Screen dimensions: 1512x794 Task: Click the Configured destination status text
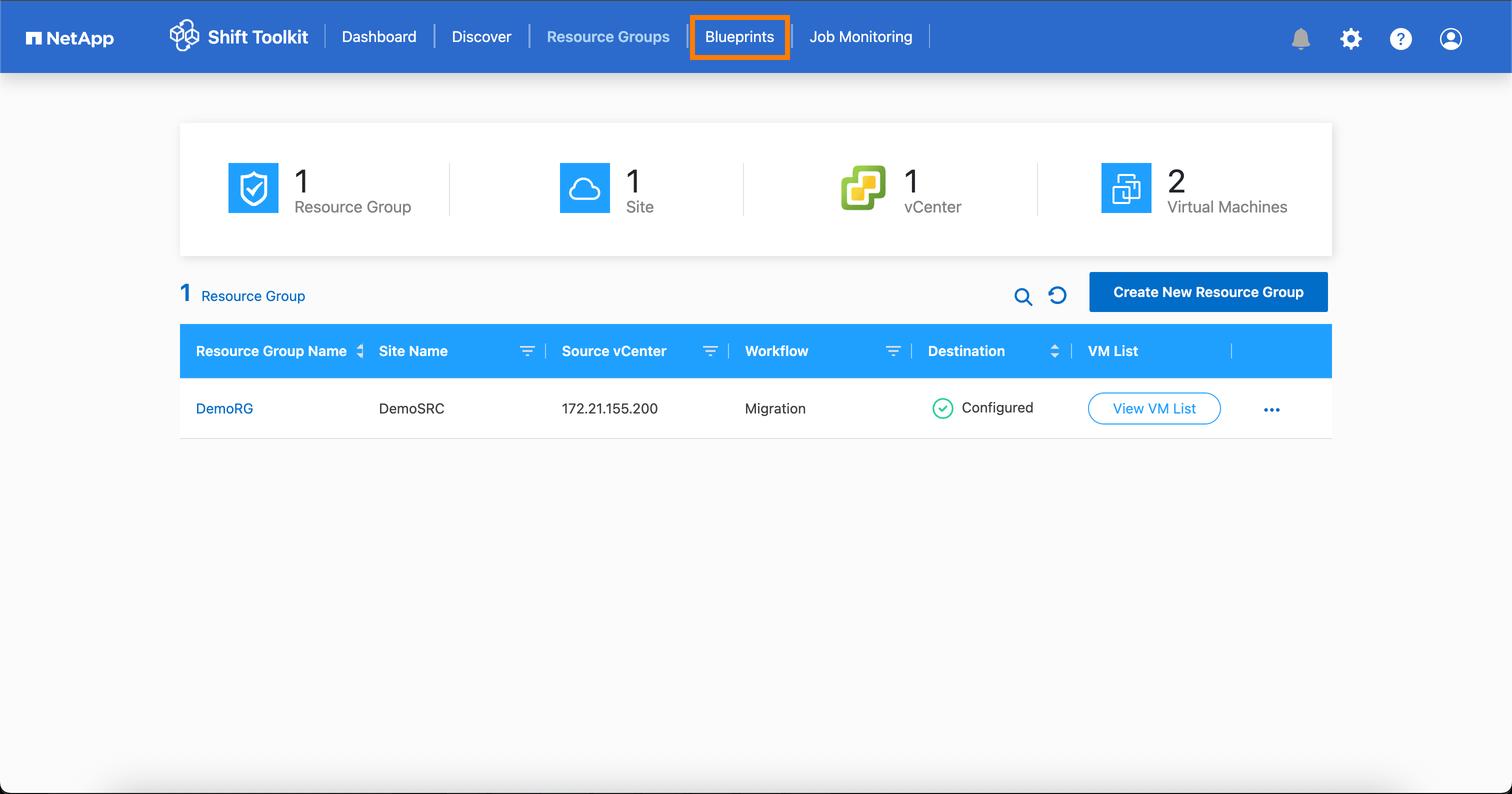click(x=997, y=408)
